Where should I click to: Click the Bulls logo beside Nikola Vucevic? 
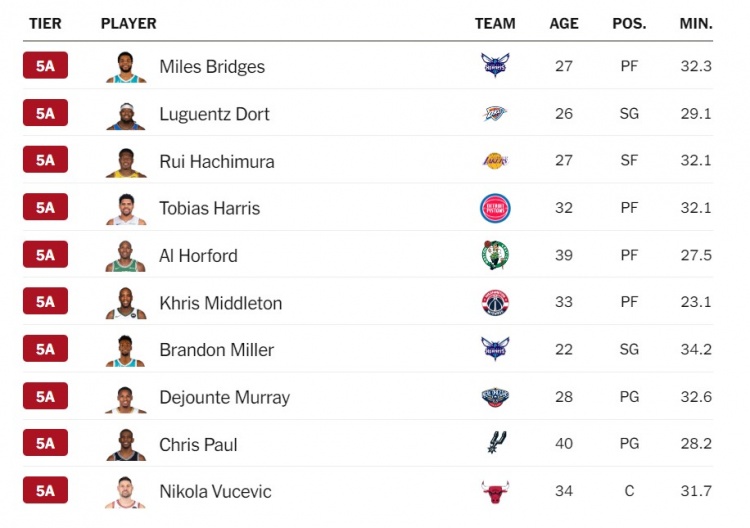coord(494,491)
